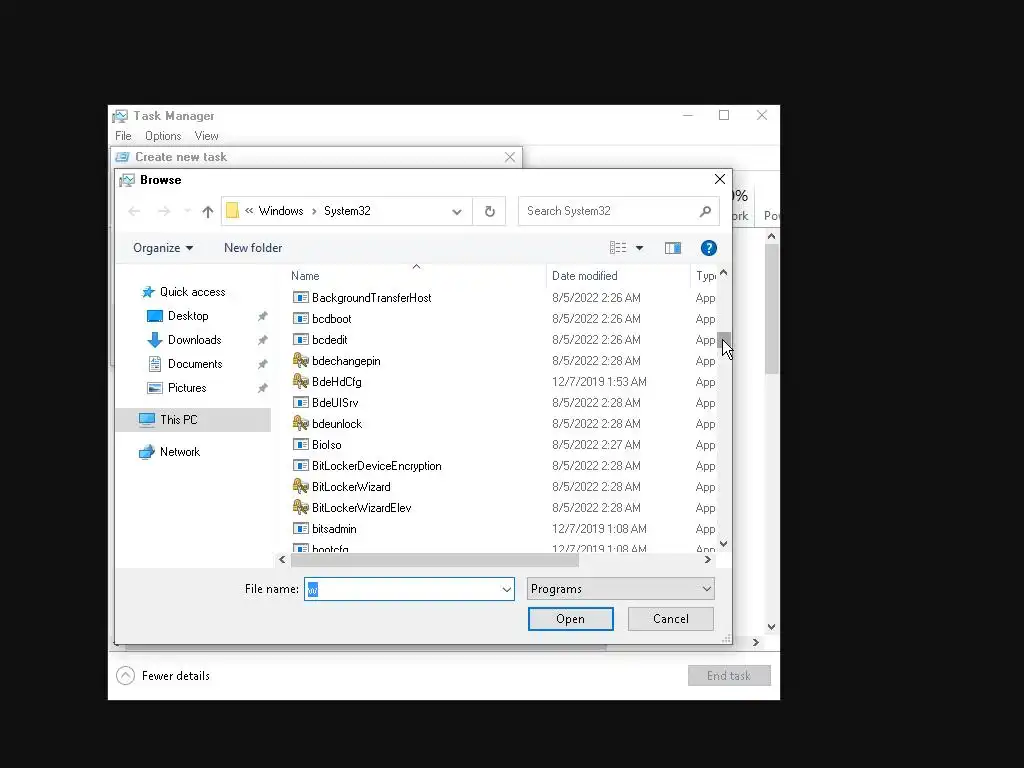The width and height of the screenshot is (1024, 768).
Task: Toggle the preview pane icon
Action: tap(673, 248)
